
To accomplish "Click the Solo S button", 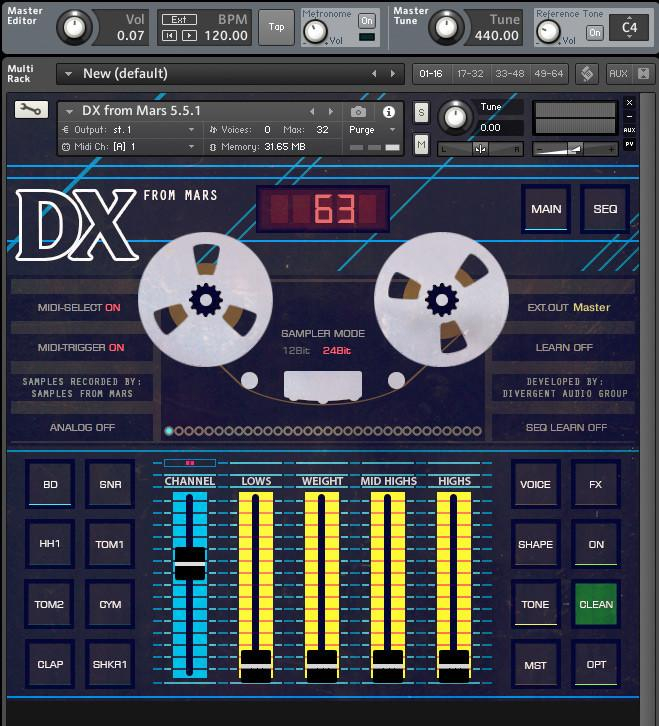I will click(421, 112).
